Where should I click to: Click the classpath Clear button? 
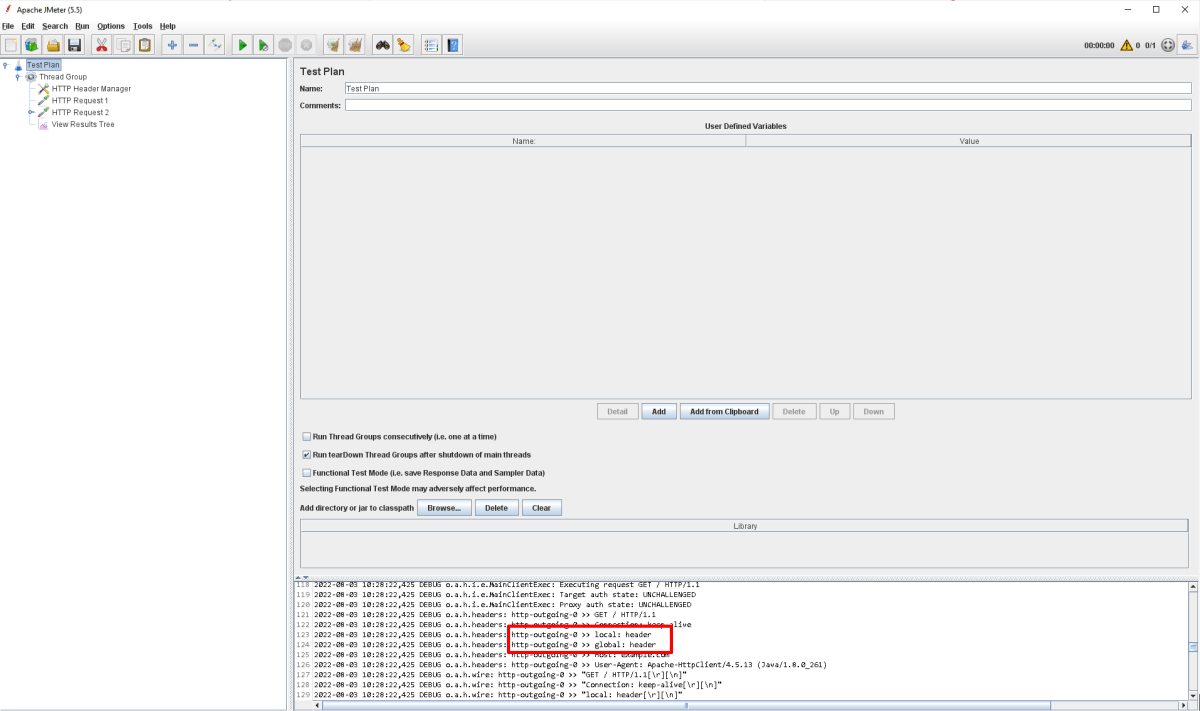tap(541, 508)
